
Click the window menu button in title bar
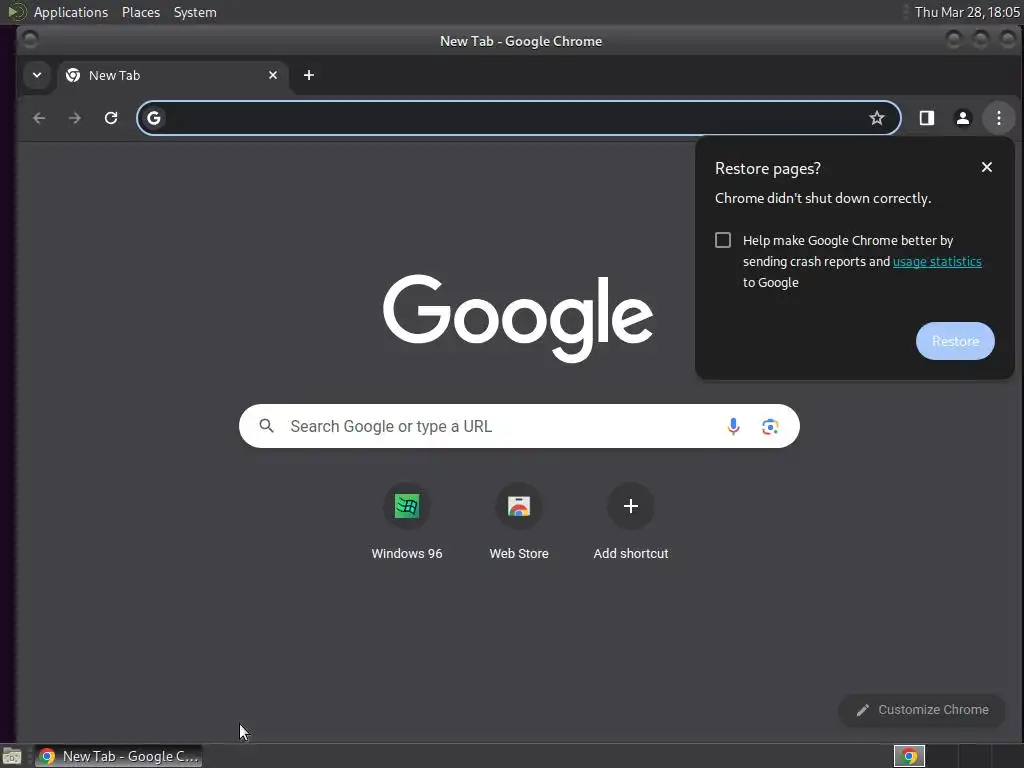tap(30, 40)
